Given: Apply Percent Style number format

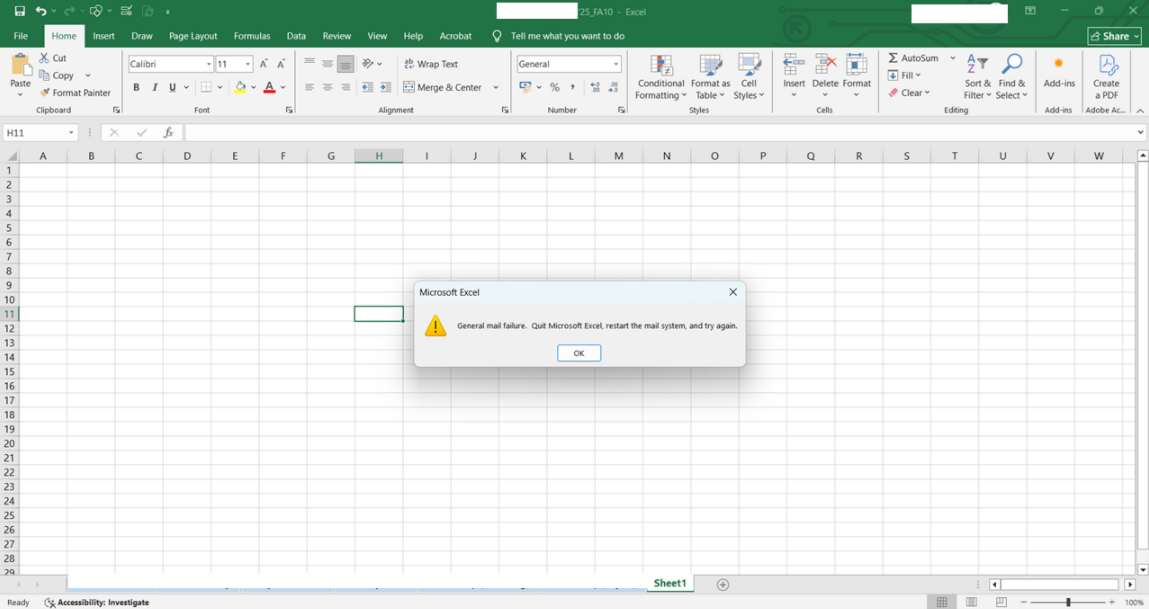Looking at the screenshot, I should [555, 87].
